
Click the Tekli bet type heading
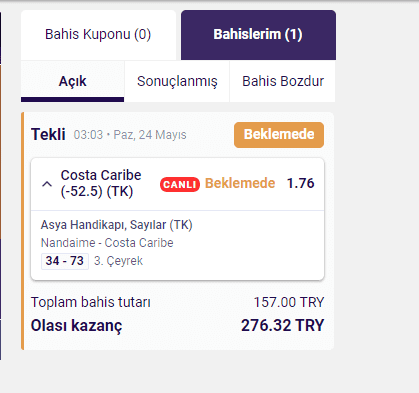pos(48,135)
